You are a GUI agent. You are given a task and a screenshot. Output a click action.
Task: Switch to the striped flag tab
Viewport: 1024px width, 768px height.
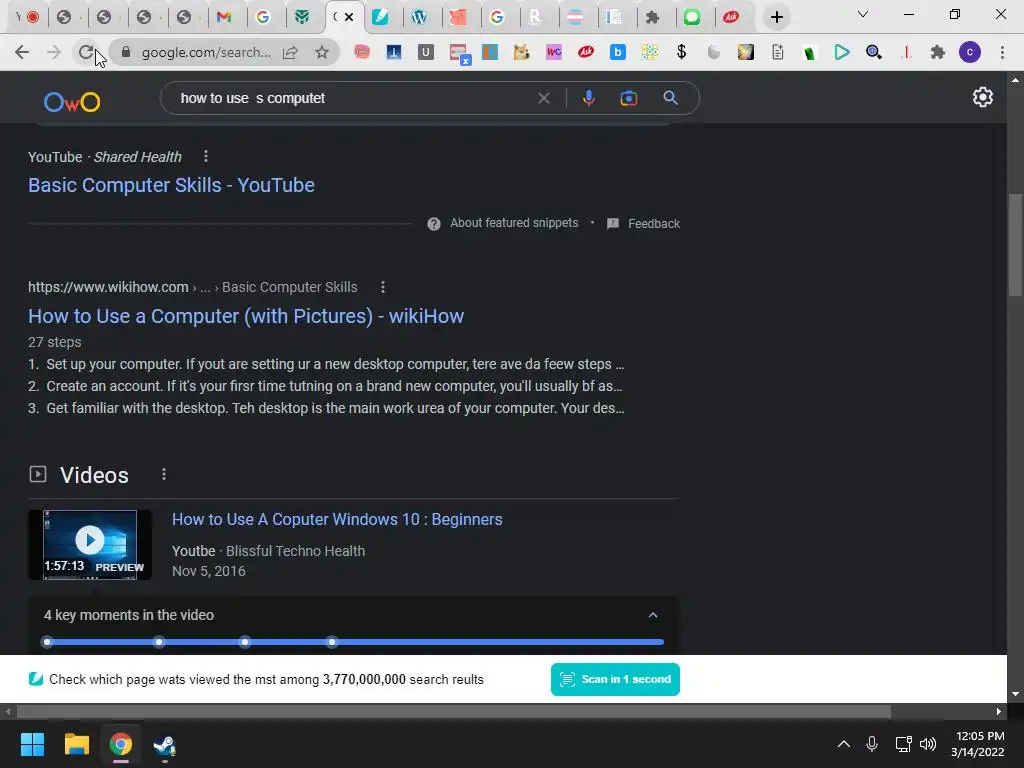tap(575, 17)
